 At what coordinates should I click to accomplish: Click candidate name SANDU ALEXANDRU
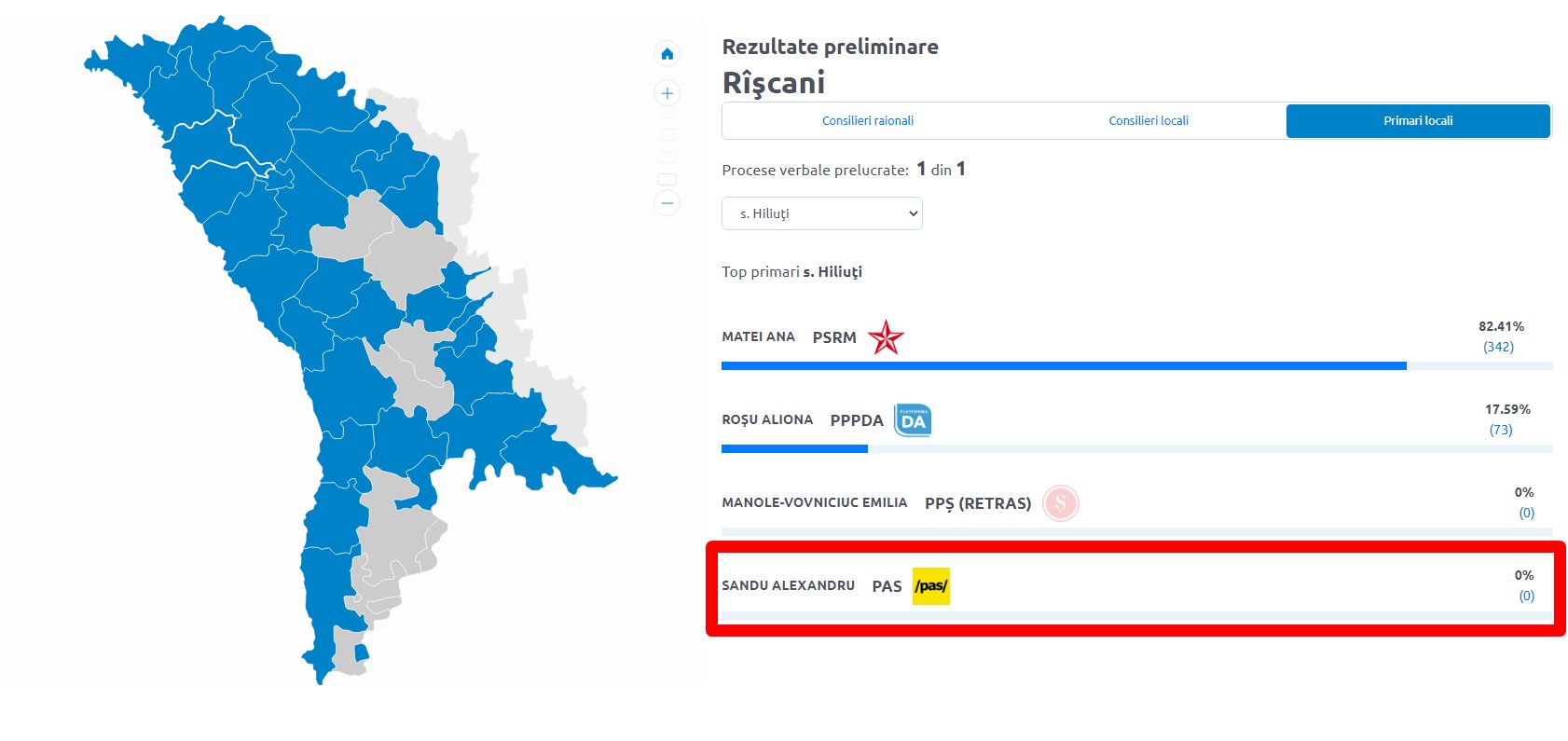click(788, 585)
